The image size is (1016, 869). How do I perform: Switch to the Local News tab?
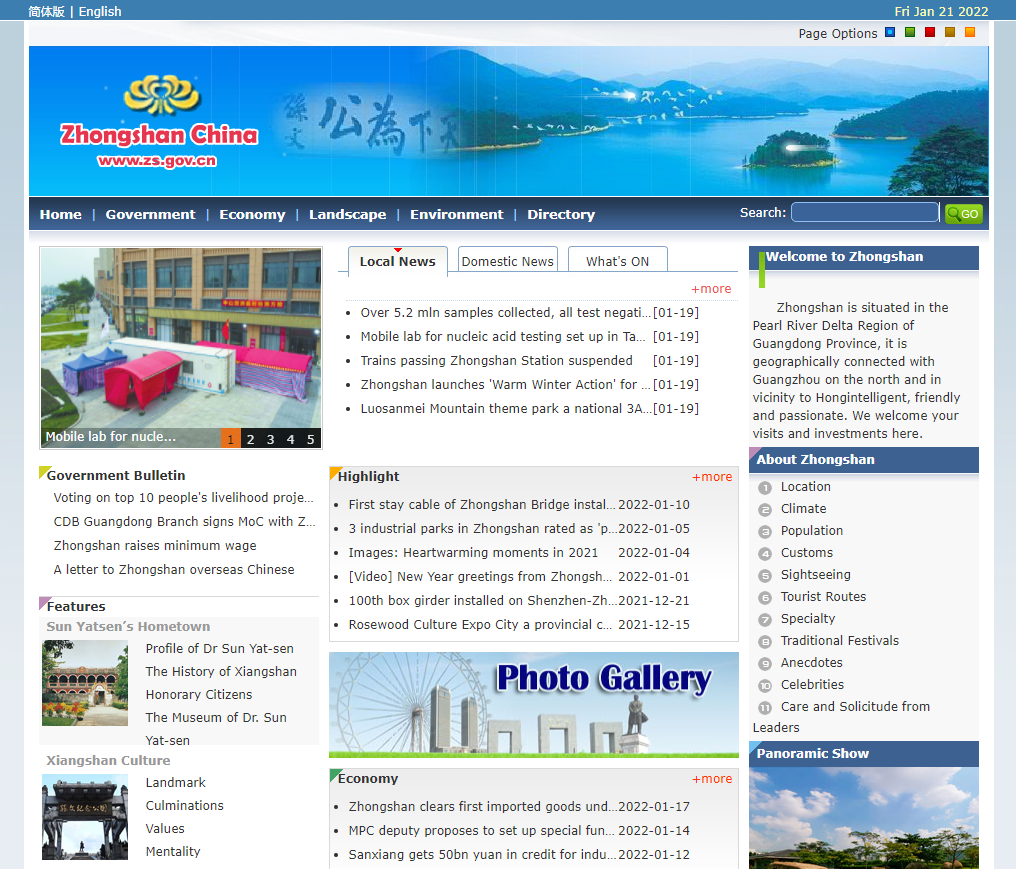(x=398, y=261)
